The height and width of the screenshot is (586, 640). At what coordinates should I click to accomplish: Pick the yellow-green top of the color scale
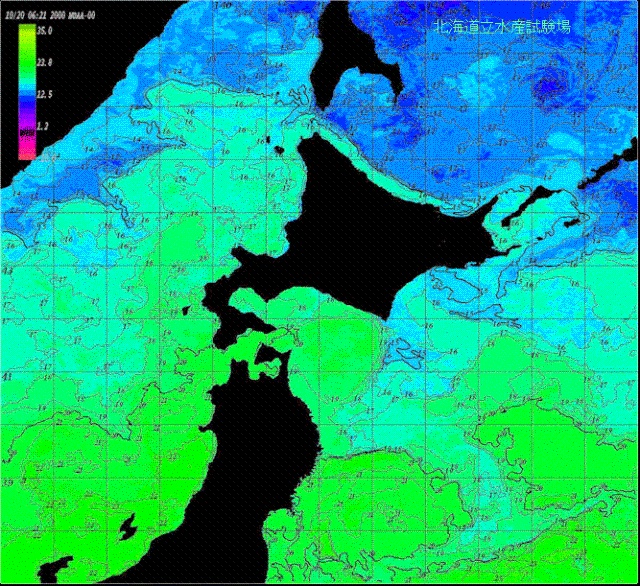(x=25, y=33)
